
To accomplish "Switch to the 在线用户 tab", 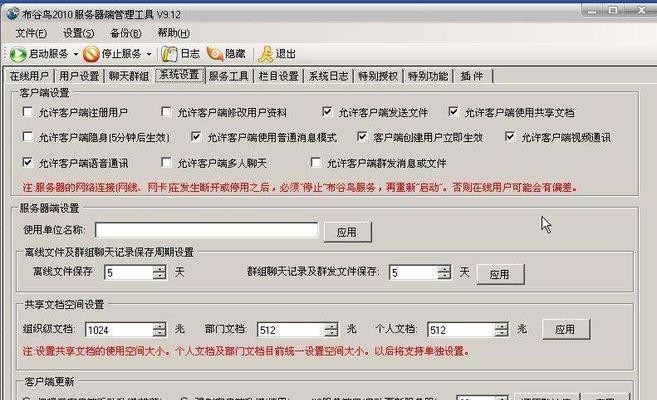I will tap(28, 76).
